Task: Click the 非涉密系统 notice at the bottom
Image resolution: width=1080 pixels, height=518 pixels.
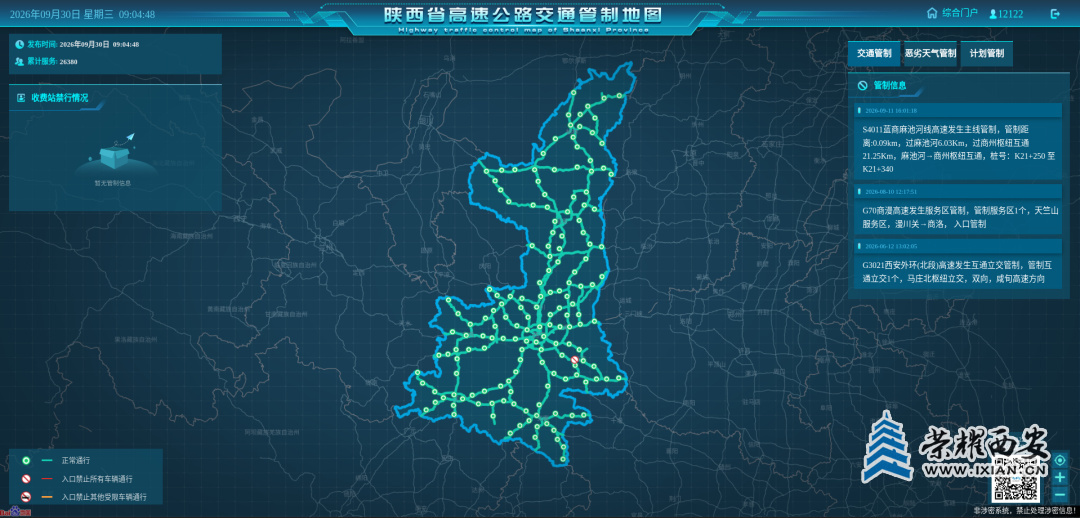Action: coord(1024,510)
